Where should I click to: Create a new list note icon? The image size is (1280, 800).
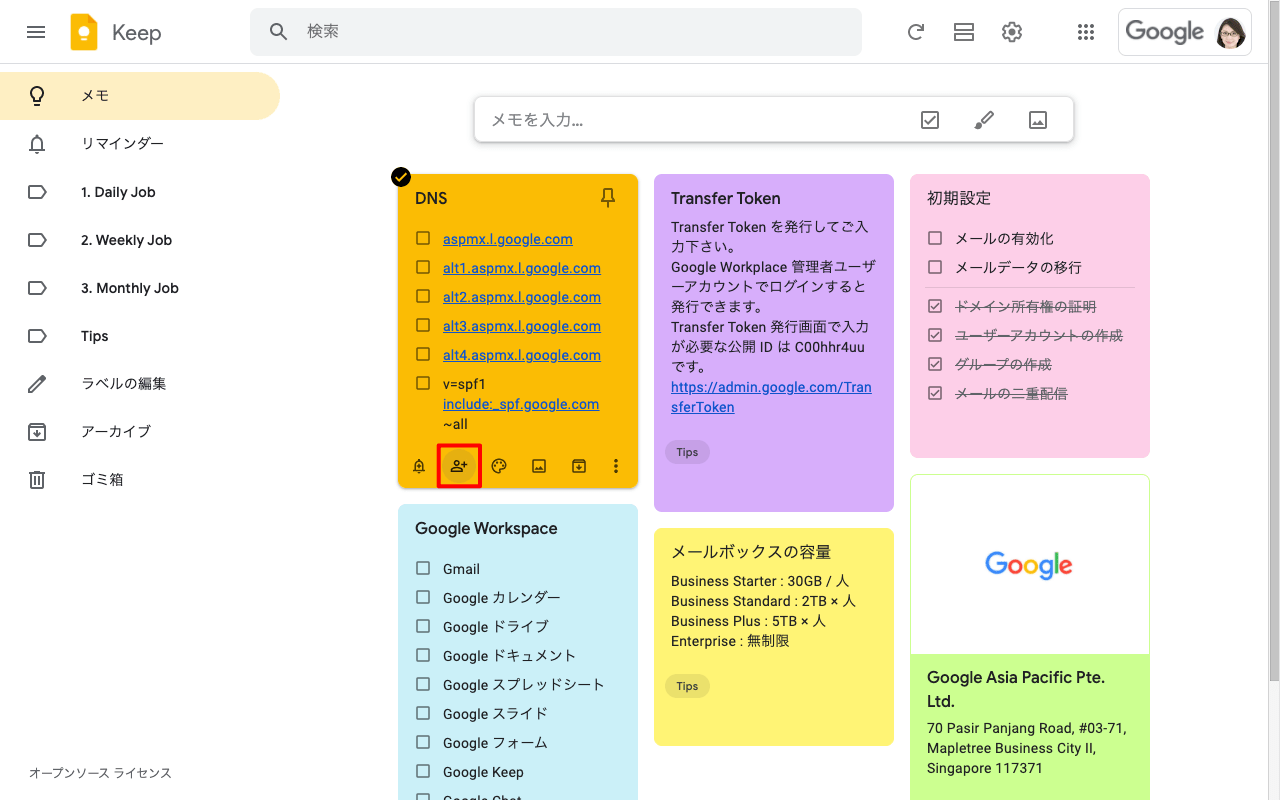[930, 120]
